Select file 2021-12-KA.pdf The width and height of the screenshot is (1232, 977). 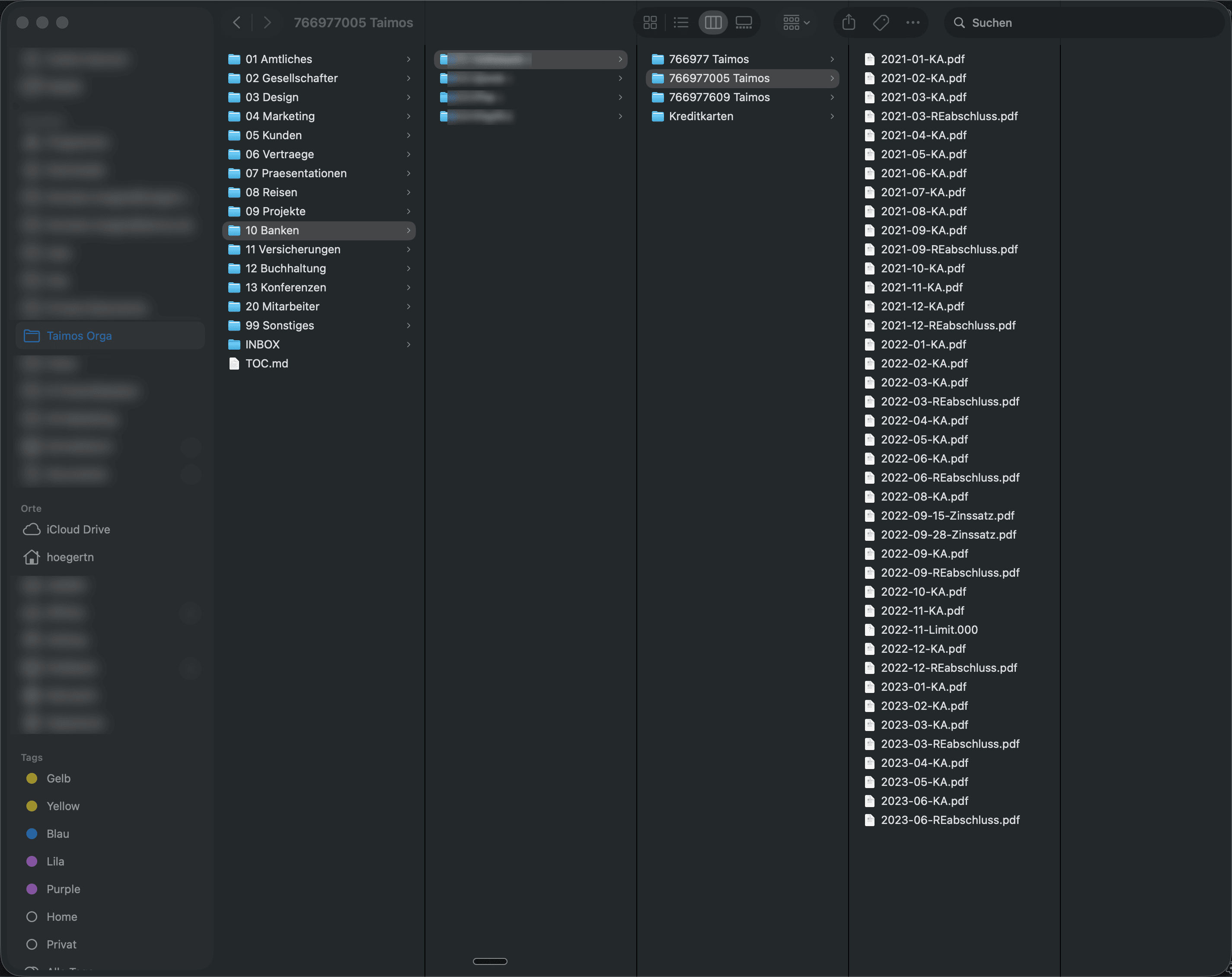pos(954,306)
